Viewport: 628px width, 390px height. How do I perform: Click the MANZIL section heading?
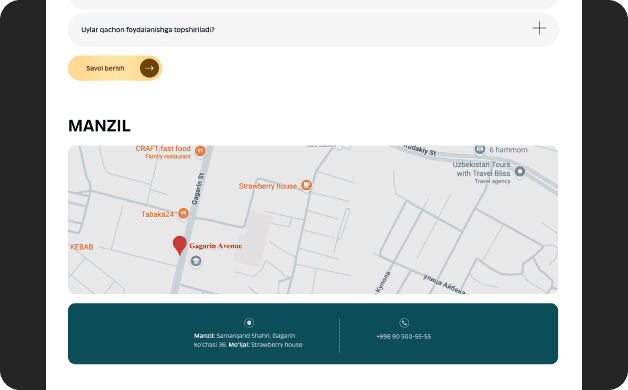[x=99, y=126]
